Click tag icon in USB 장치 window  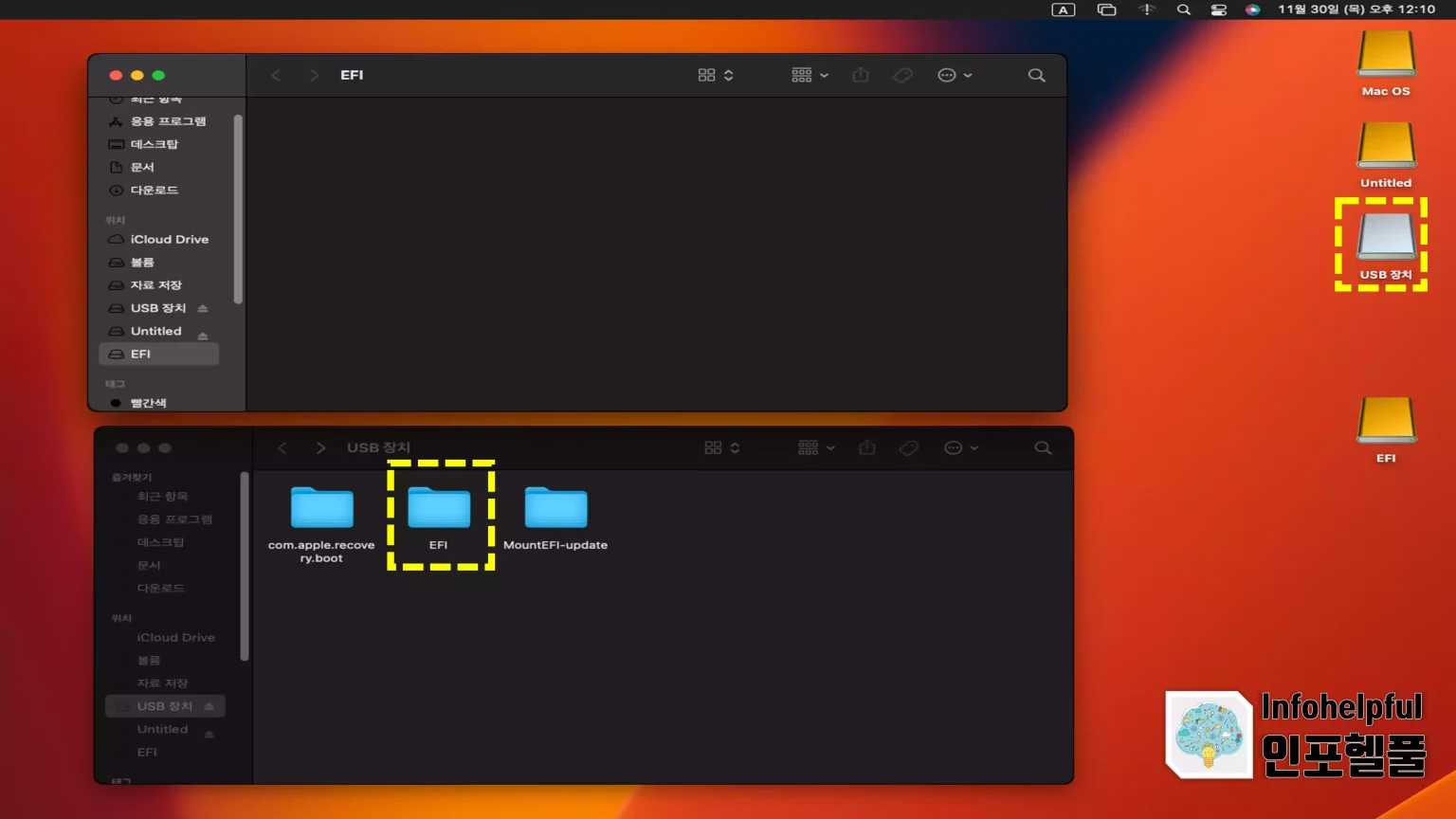(x=909, y=447)
